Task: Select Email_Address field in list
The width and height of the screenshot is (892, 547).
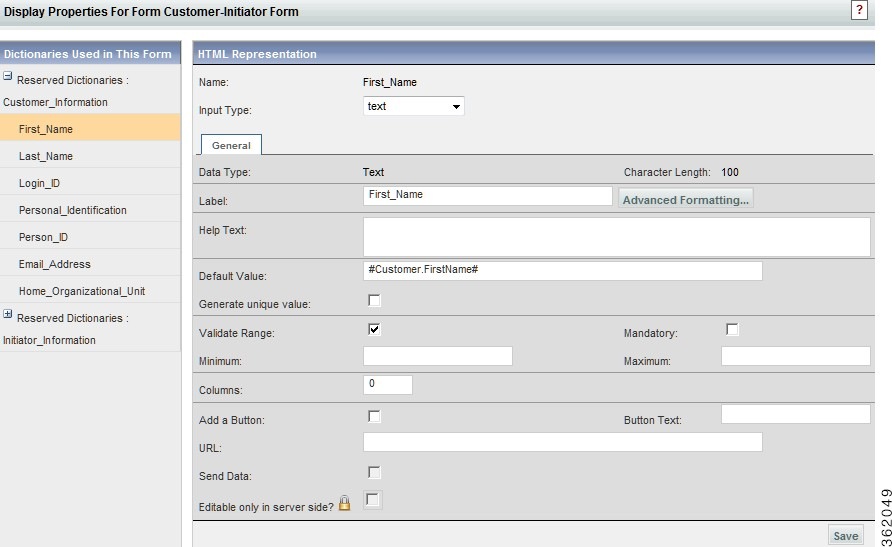Action: tap(90, 263)
